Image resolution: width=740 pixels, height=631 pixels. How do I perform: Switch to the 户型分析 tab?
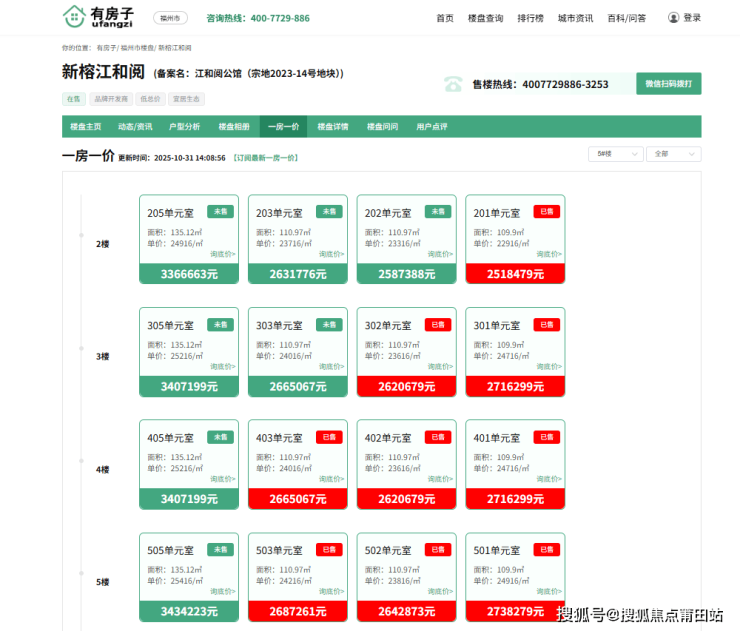pyautogui.click(x=184, y=127)
